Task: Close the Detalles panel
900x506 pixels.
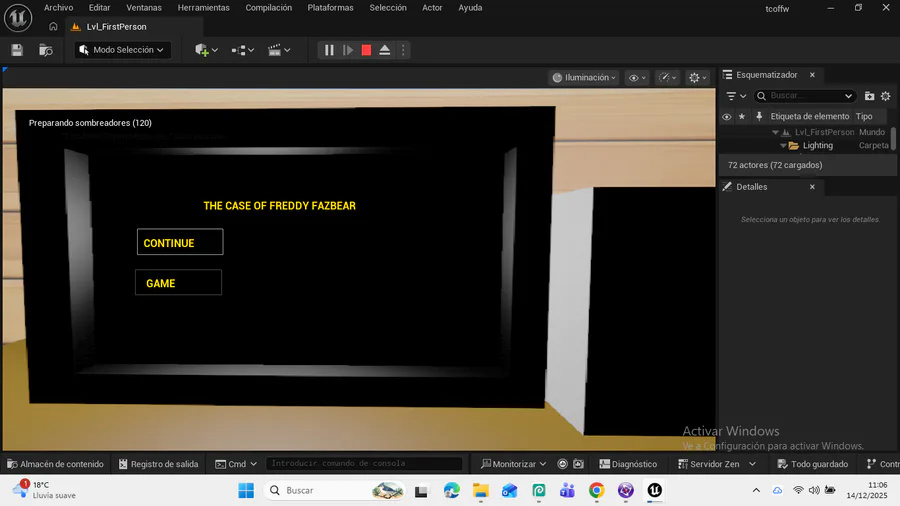Action: (x=812, y=186)
